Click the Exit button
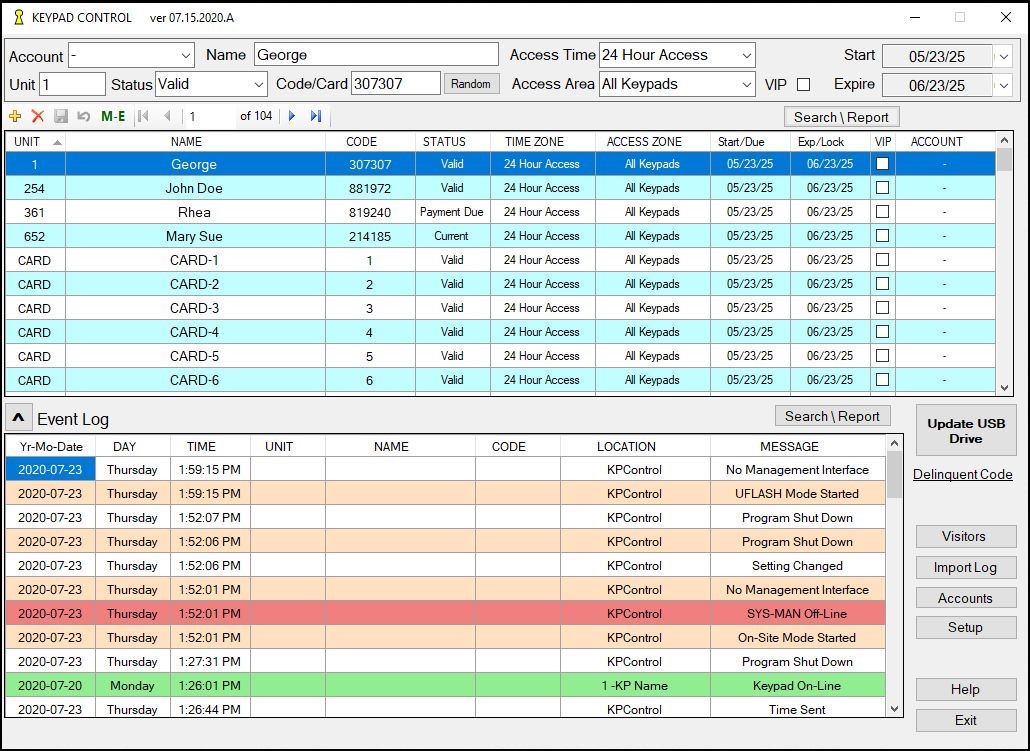 pos(966,720)
